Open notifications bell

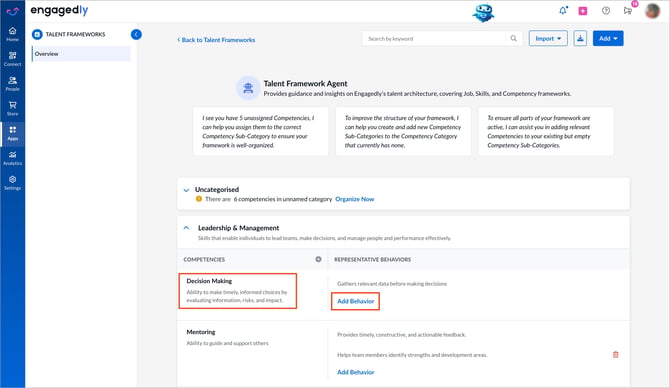(x=563, y=11)
